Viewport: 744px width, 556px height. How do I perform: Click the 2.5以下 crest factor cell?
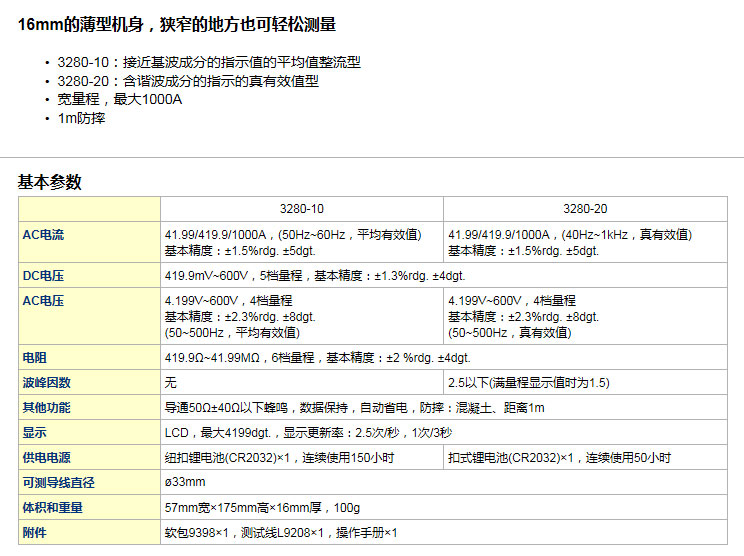[x=529, y=383]
